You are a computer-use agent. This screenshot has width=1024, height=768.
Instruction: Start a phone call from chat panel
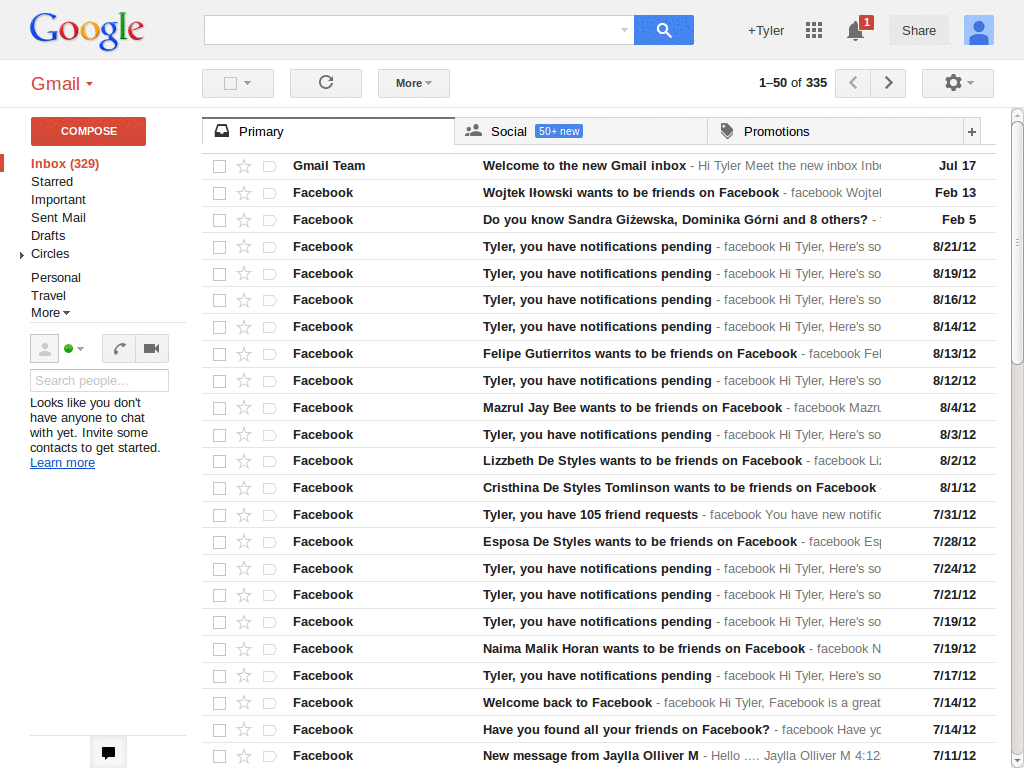119,349
